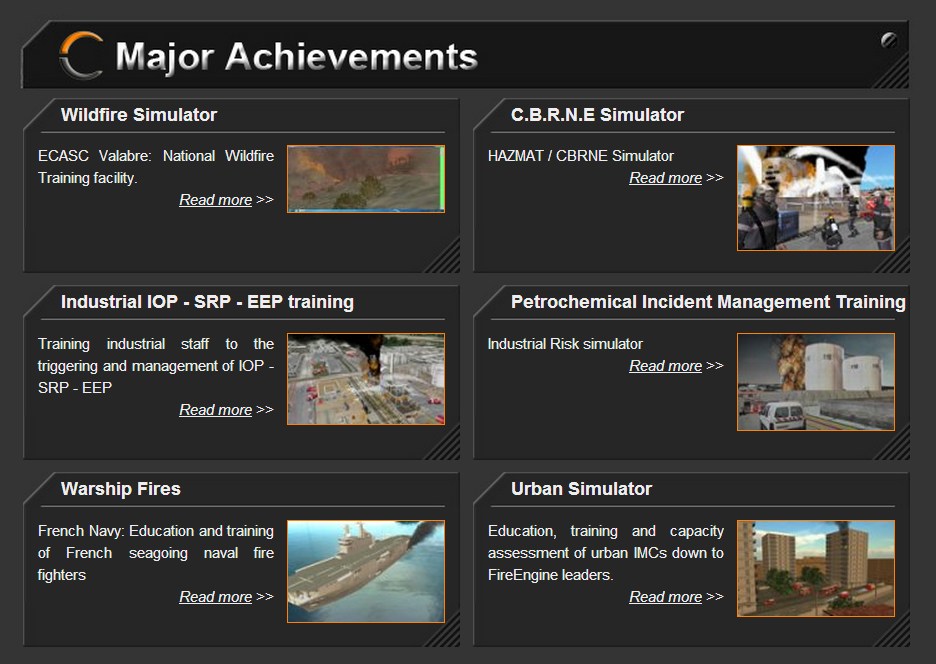Open the petrochemical storage tanks thumbnail

(816, 382)
